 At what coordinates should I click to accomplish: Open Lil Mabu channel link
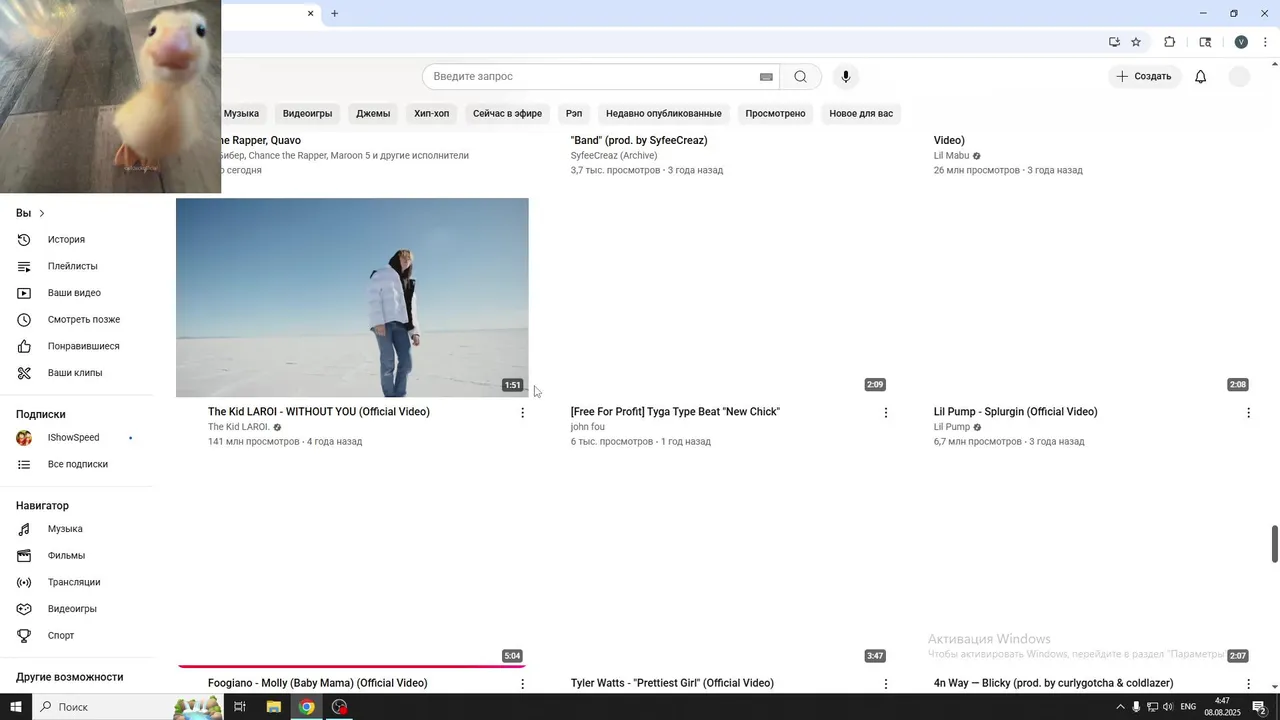(951, 156)
